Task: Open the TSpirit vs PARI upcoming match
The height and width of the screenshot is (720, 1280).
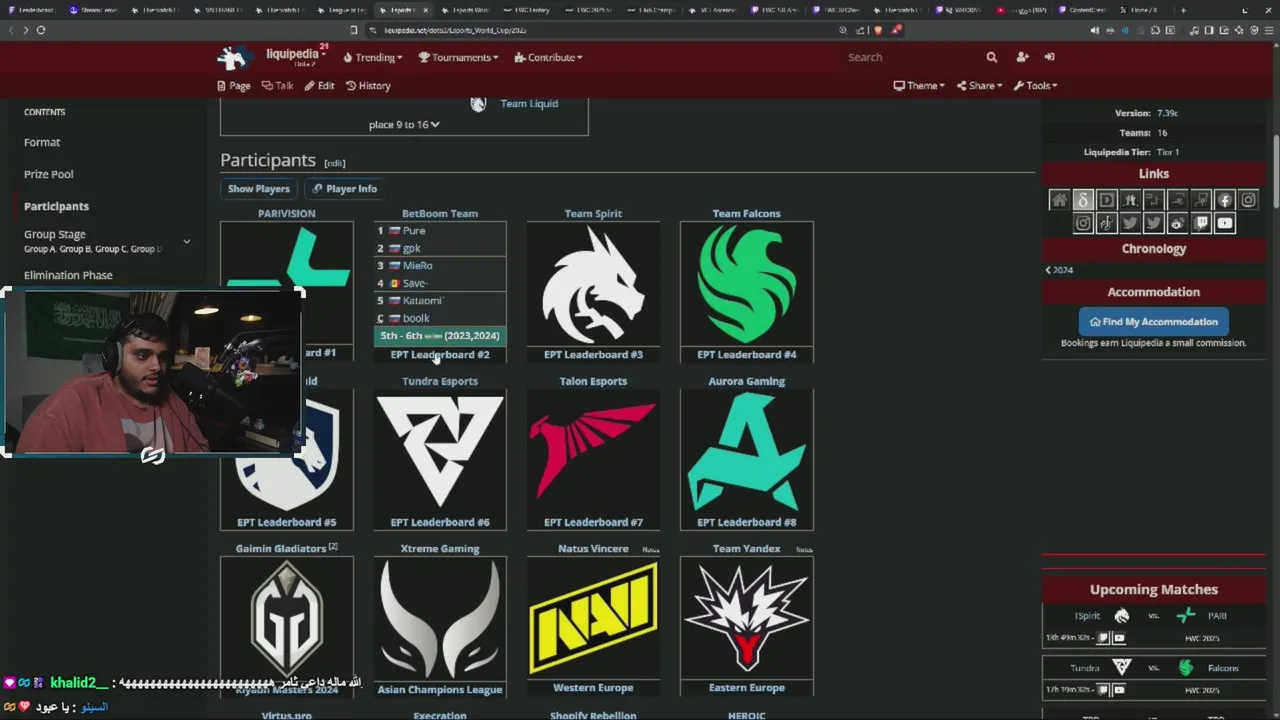Action: pos(1153,626)
